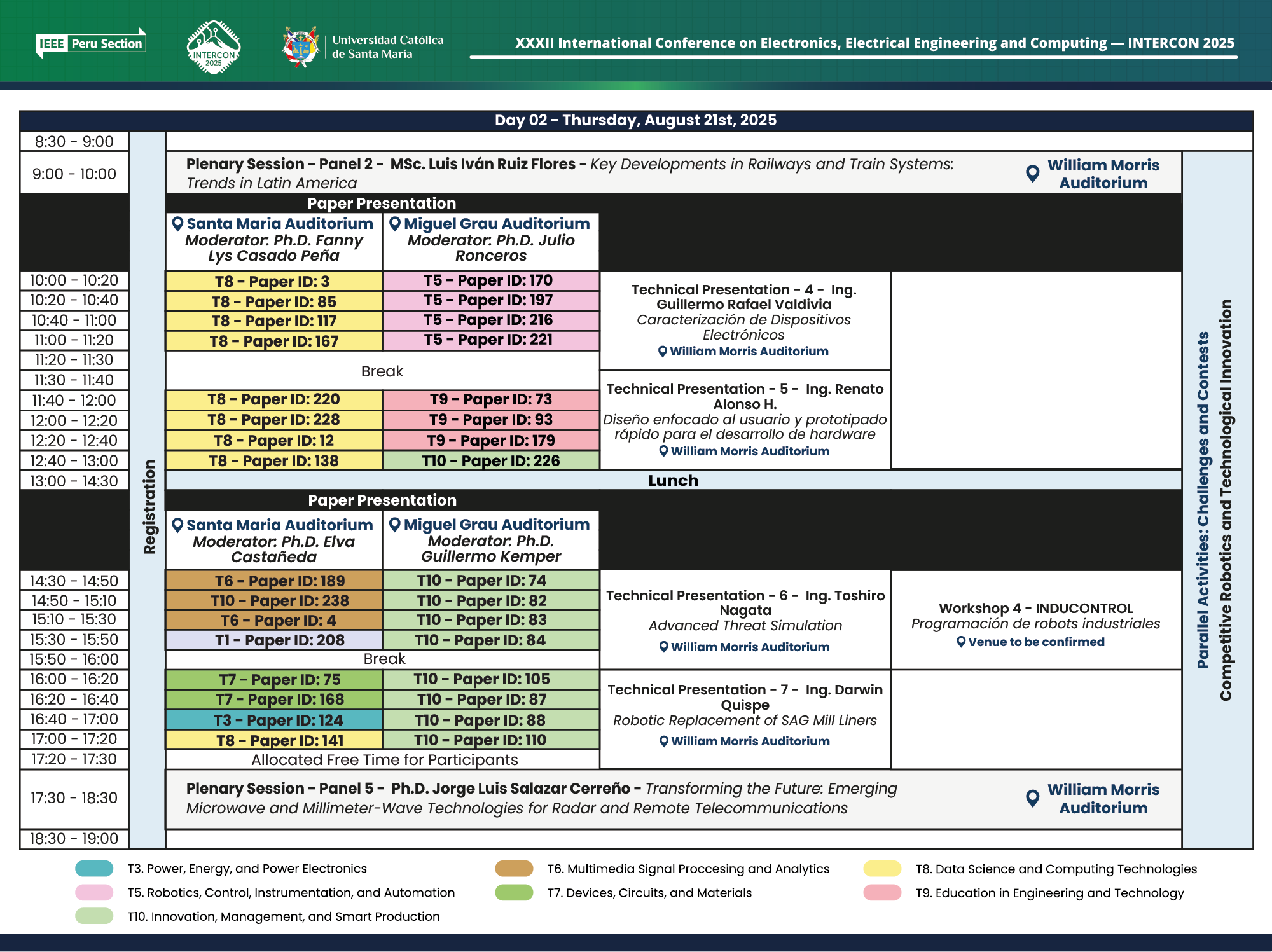This screenshot has height=952, width=1272.
Task: Click light green T10 Innovation legend swatch
Action: 94,916
